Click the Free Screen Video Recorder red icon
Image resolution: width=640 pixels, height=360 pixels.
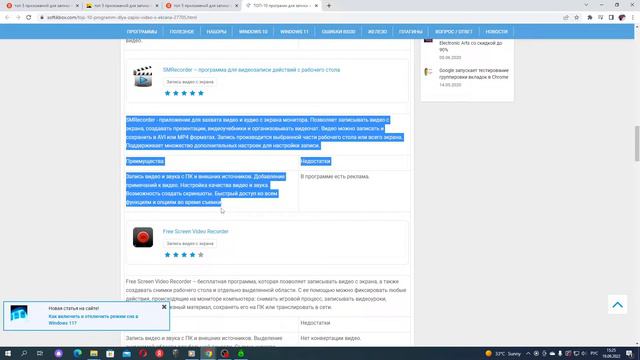(143, 237)
